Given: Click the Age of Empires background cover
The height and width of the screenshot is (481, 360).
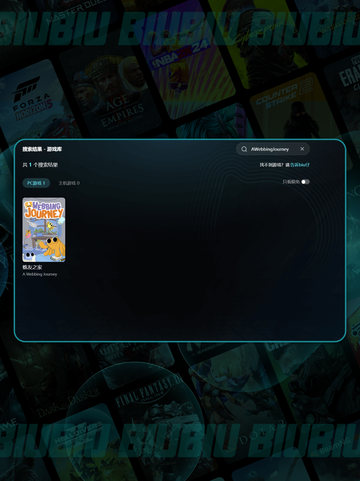Looking at the screenshot, I should 113,97.
